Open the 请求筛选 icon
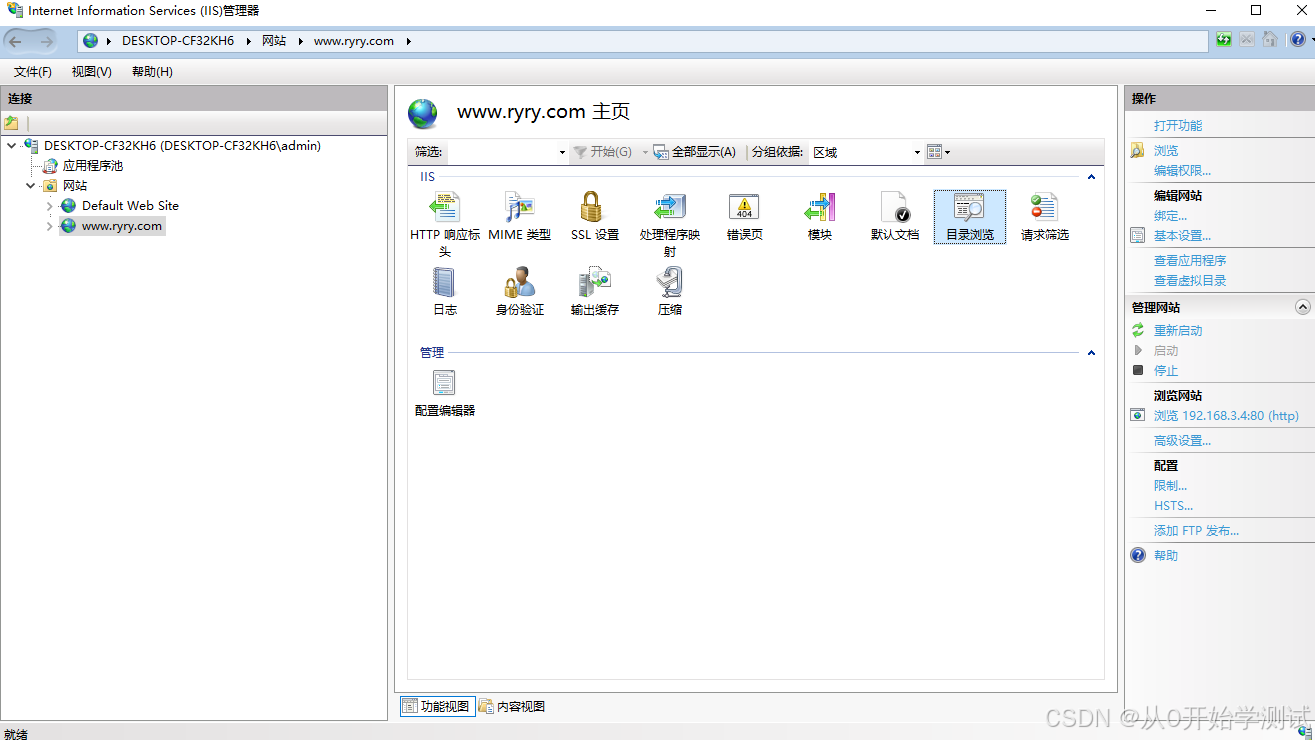Viewport: 1315px width, 740px height. point(1044,208)
